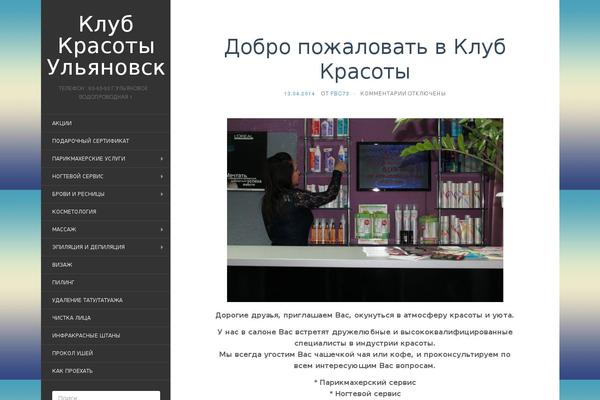
Task: Expand Ногтевой сервис submenu arrow
Action: click(x=162, y=176)
